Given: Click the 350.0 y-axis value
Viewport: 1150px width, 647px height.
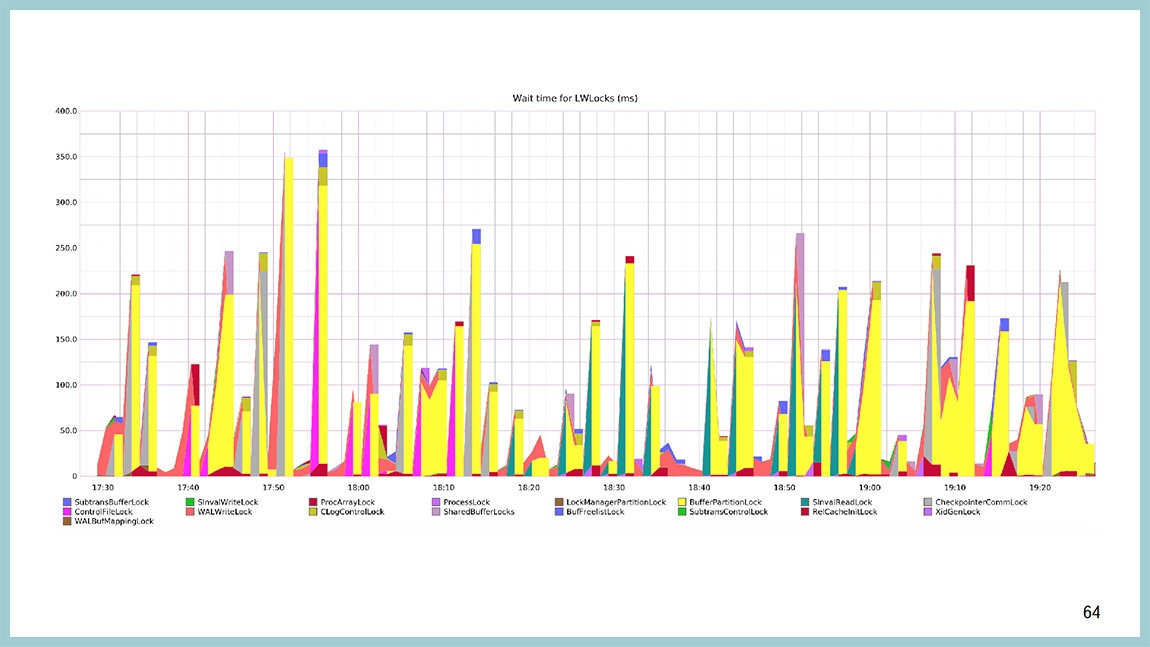Looking at the screenshot, I should (66, 157).
